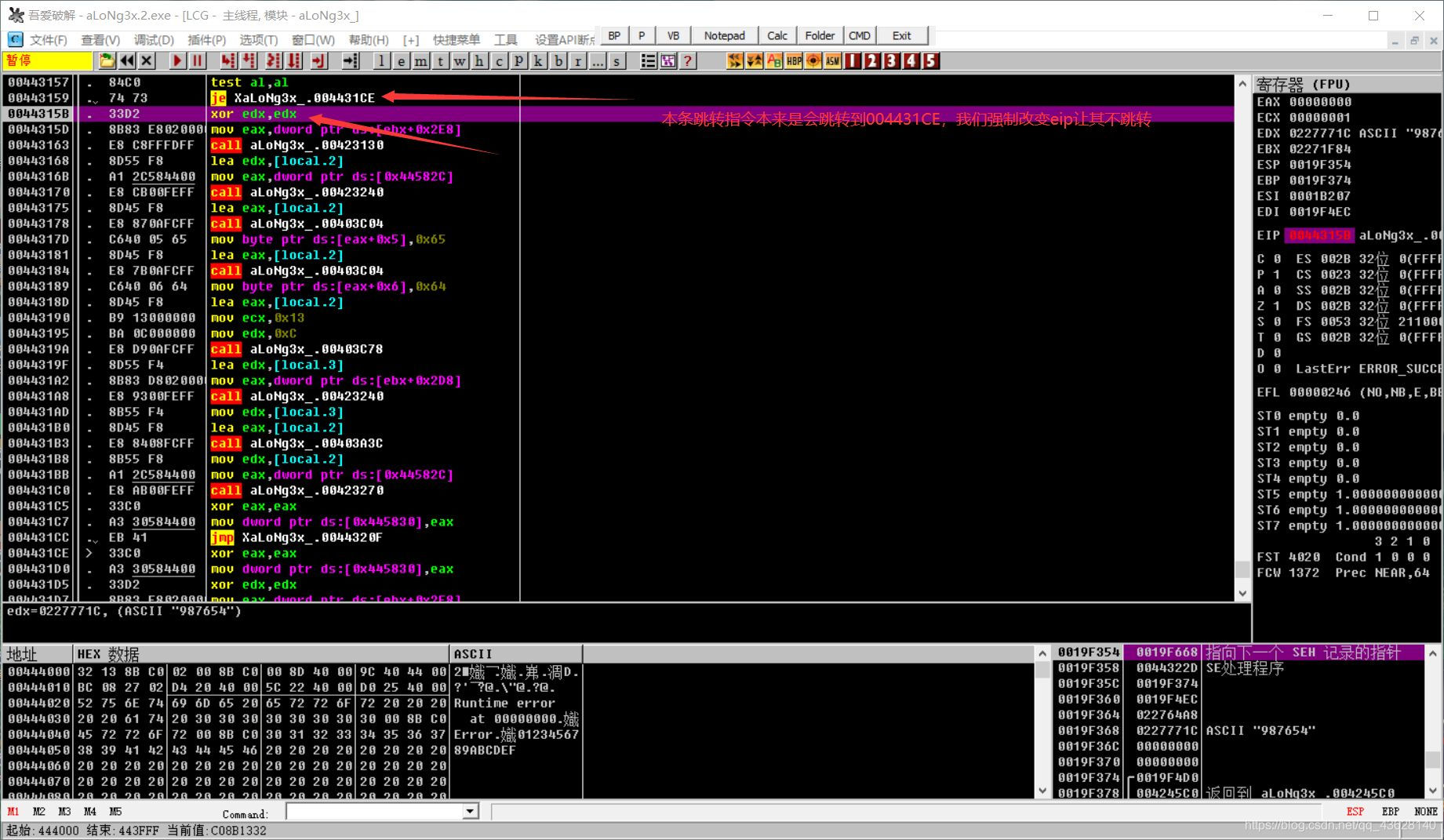Click the step into toolbar icon
1444x840 pixels.
[x=228, y=60]
